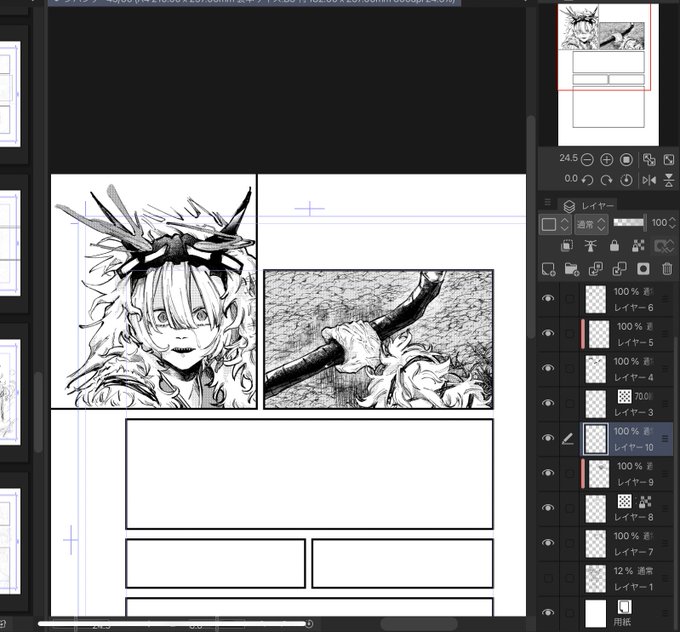Hide レイヤー 3 with its eye icon
The width and height of the screenshot is (680, 632).
(x=548, y=403)
